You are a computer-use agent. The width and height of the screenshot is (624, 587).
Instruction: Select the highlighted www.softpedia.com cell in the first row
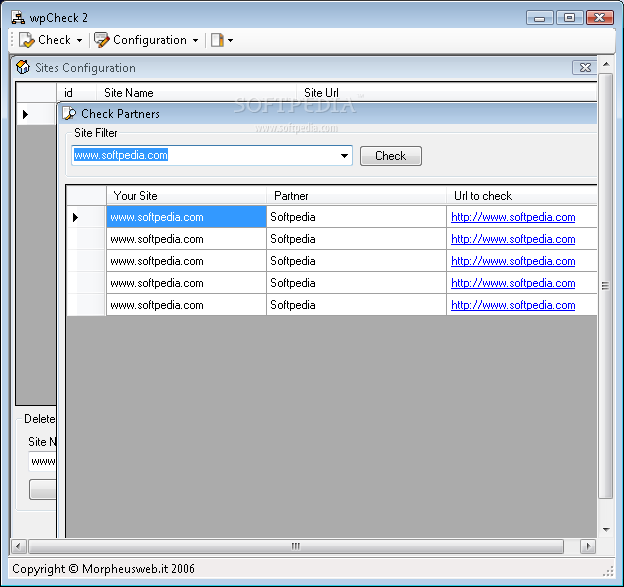click(186, 217)
